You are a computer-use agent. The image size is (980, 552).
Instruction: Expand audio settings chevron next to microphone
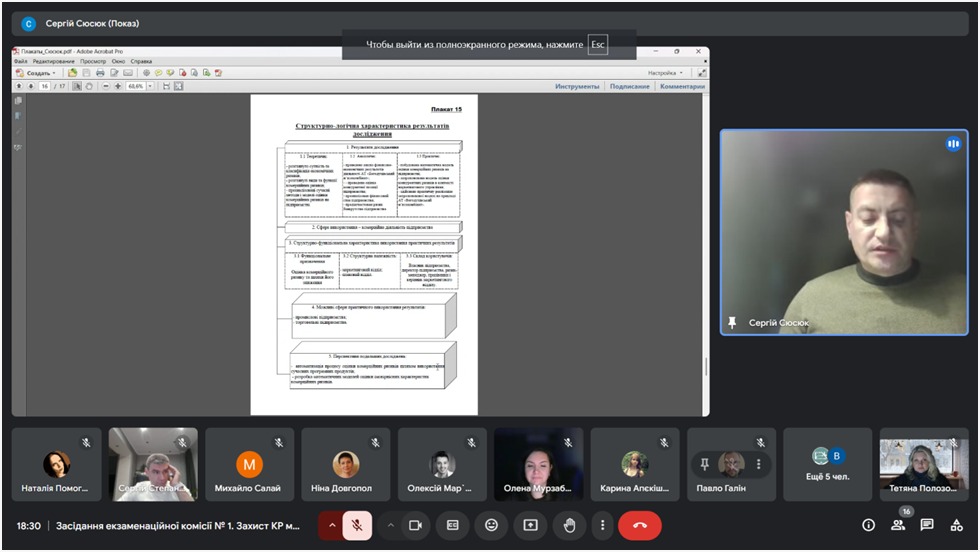[x=332, y=525]
